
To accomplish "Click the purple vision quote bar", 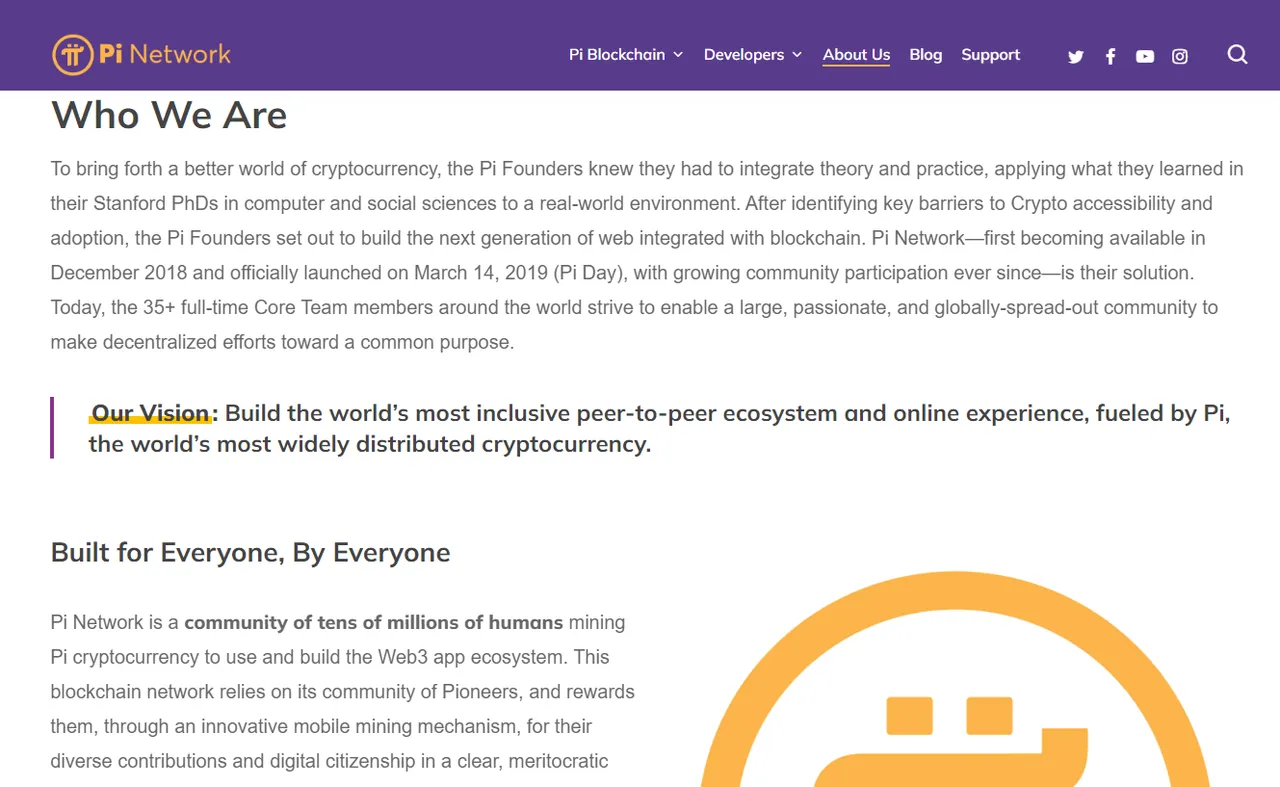I will 52,428.
